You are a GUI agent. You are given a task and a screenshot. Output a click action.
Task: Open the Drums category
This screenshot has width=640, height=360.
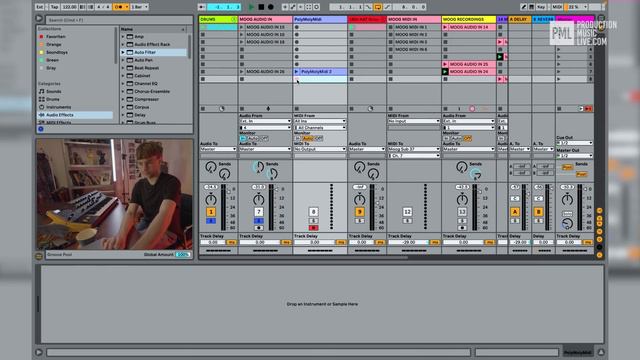53,99
